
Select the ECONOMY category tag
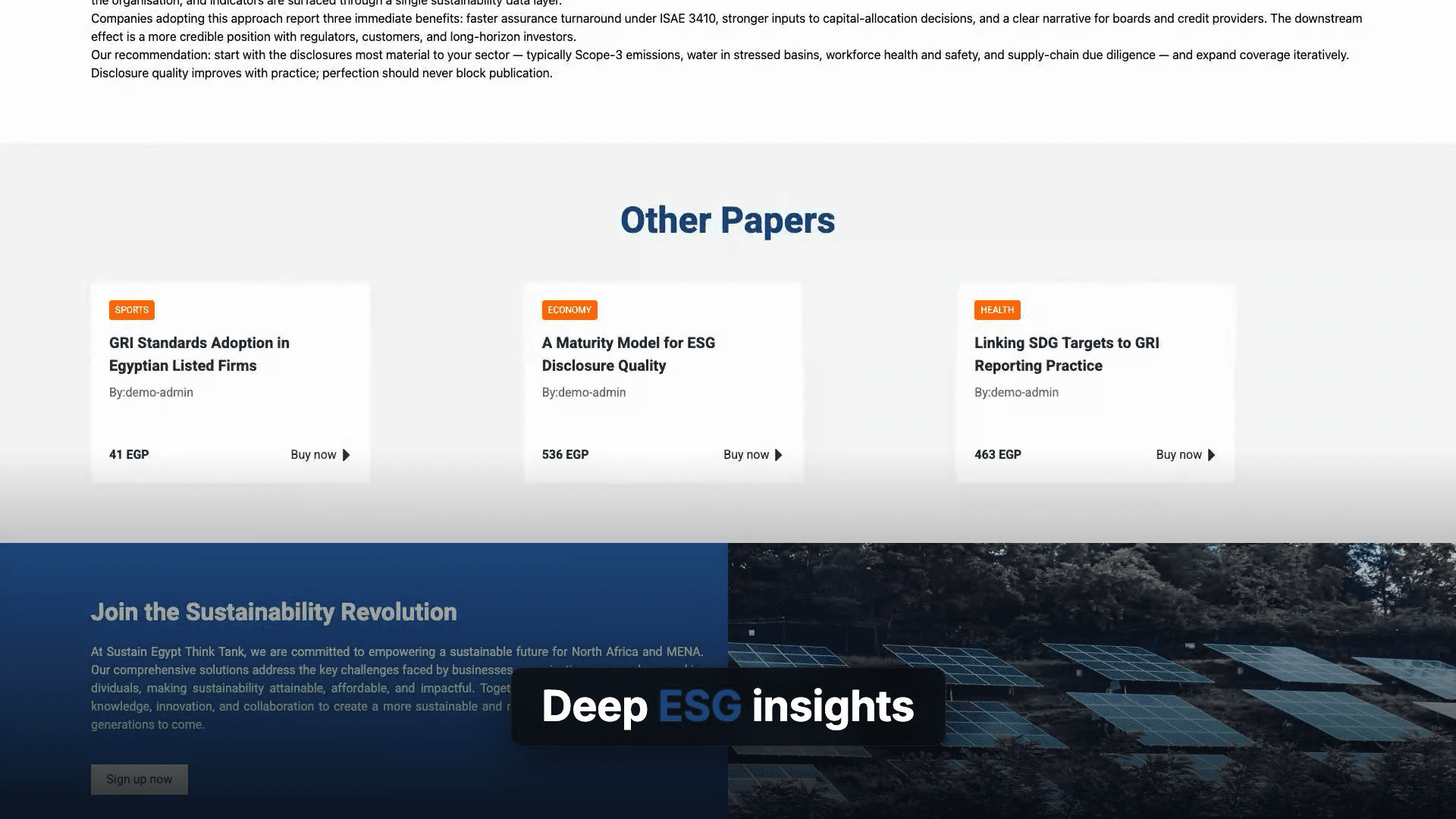pos(570,310)
